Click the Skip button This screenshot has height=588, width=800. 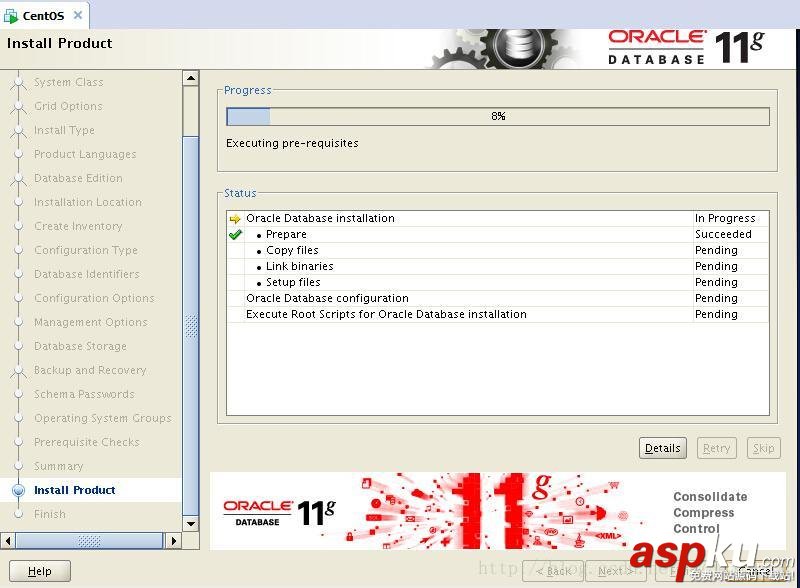click(x=763, y=448)
